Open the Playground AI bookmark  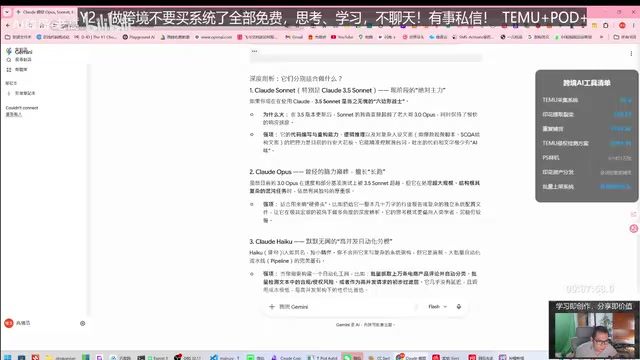coord(139,37)
